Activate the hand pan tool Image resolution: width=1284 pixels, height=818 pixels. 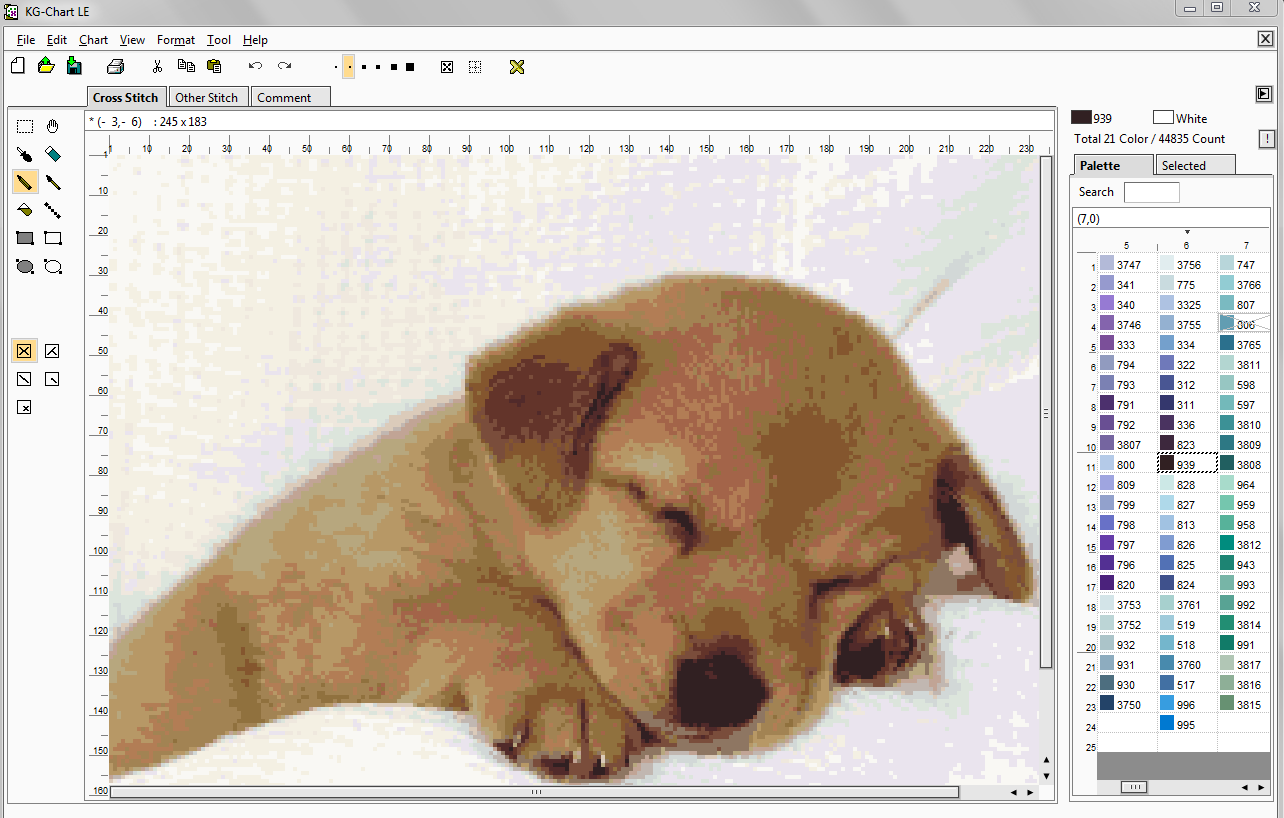[53, 126]
